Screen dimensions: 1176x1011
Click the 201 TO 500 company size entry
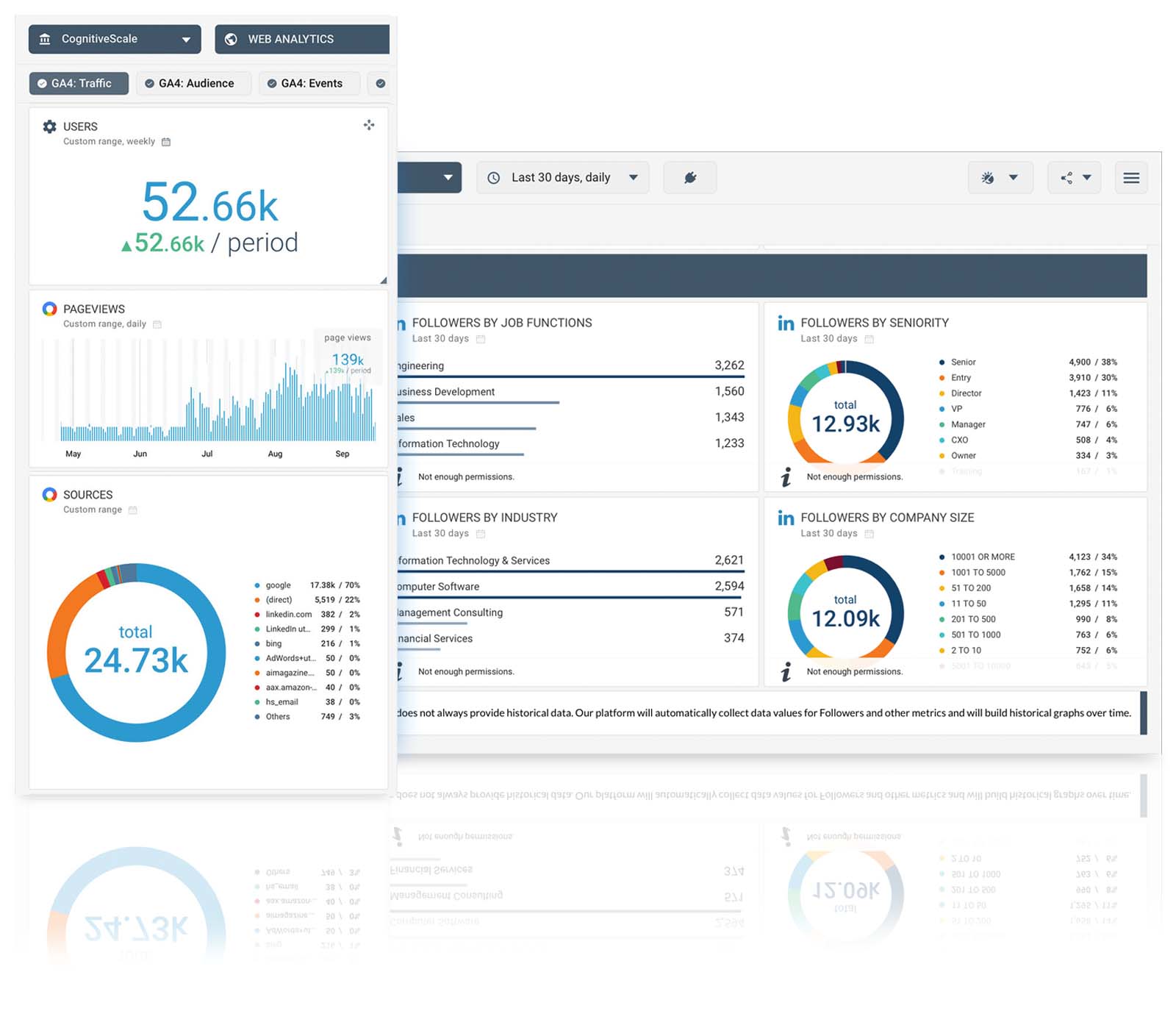tap(1028, 620)
